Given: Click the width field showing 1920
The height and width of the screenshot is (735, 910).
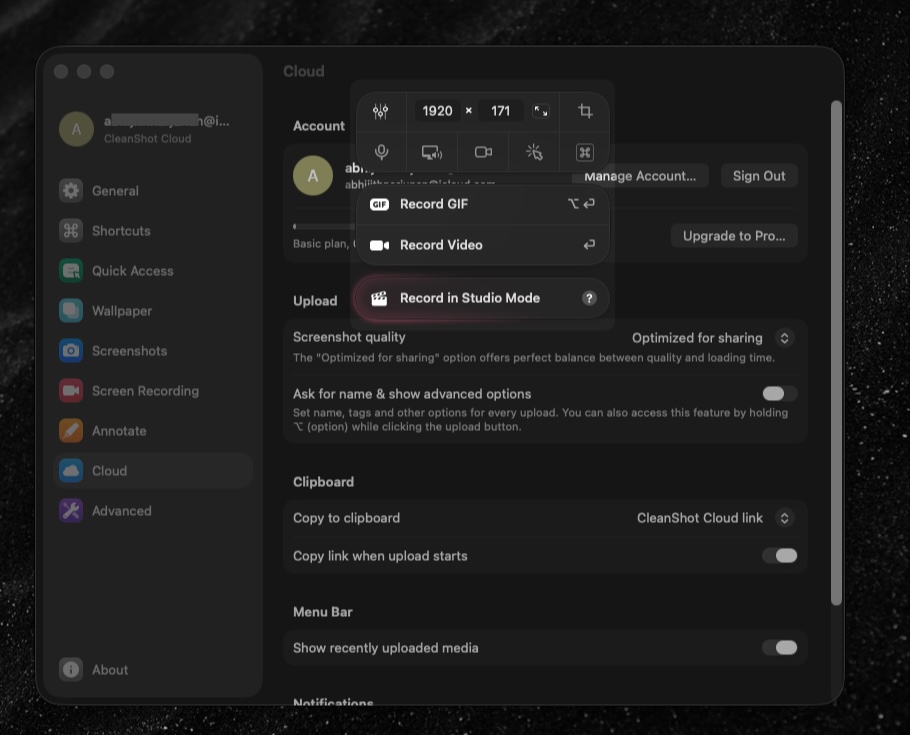Looking at the screenshot, I should 437,111.
